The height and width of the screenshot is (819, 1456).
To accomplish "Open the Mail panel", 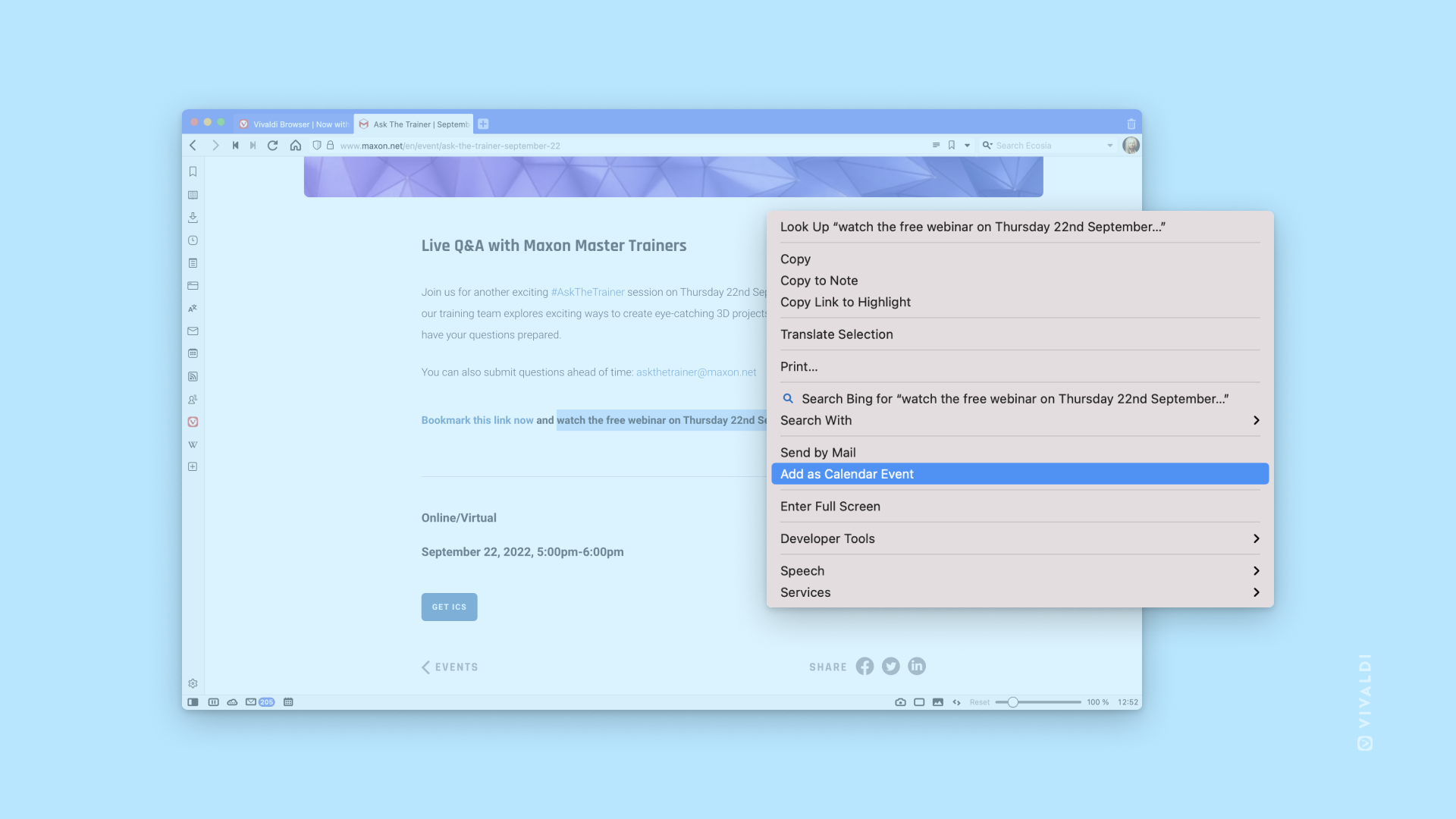I will coord(193,331).
